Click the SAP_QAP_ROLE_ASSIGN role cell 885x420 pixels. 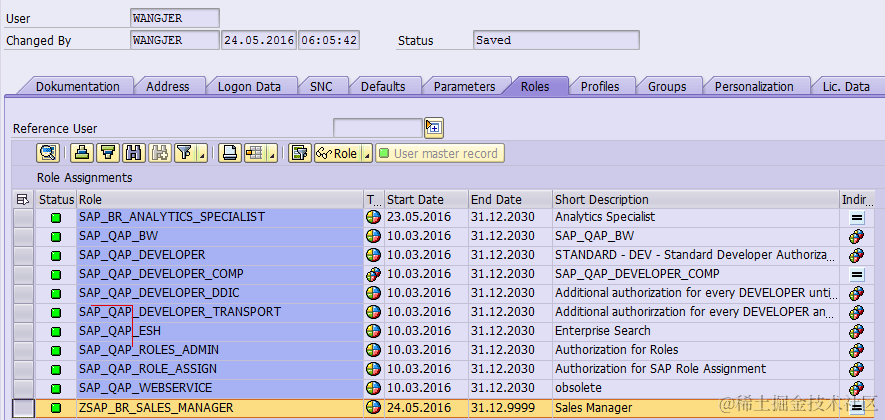220,369
